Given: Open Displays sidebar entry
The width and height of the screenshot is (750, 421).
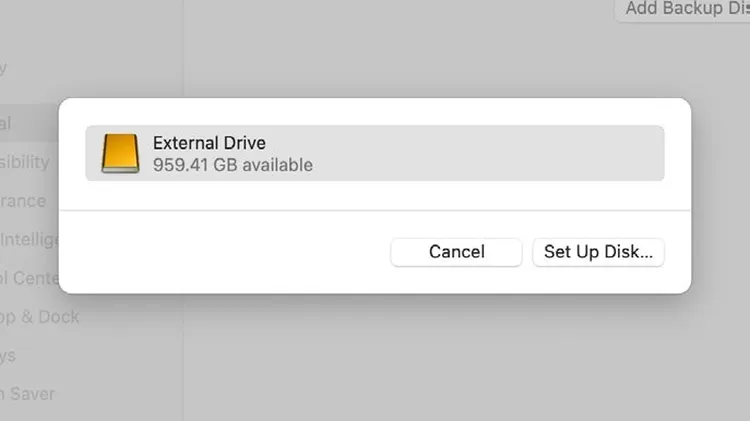Looking at the screenshot, I should (x=8, y=356).
